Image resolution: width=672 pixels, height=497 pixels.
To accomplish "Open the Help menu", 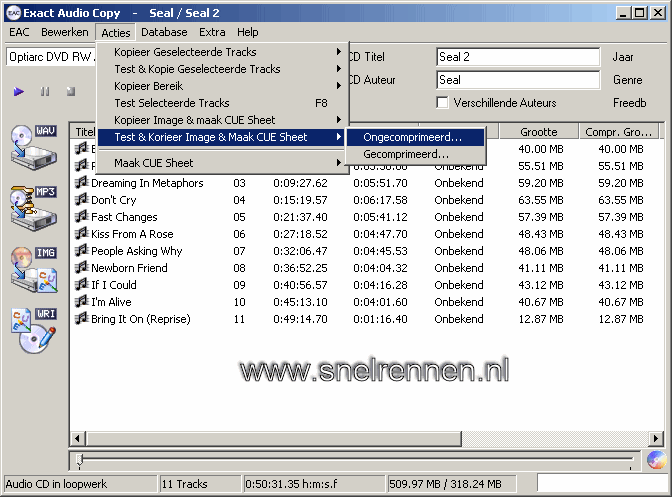I will pos(248,32).
